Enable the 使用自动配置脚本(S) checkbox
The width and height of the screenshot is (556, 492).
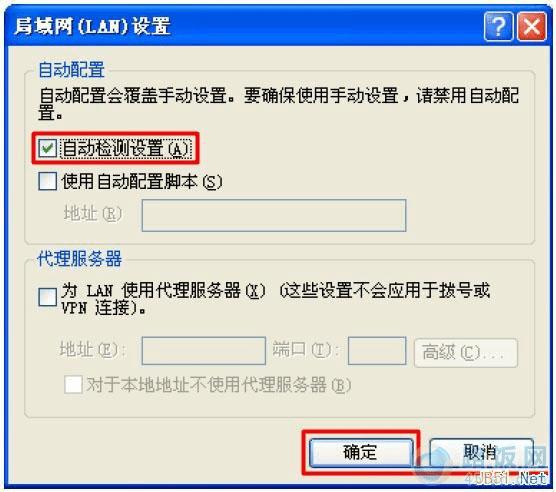(x=48, y=181)
